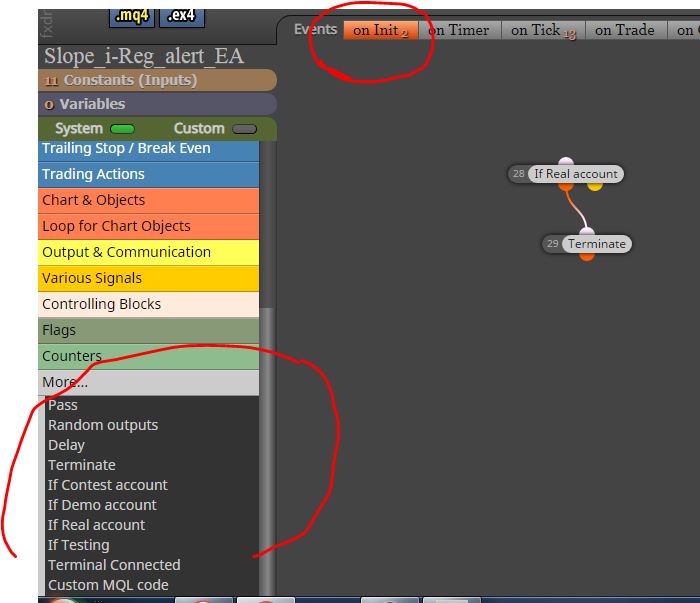Select If Real account node on canvas

tap(575, 174)
